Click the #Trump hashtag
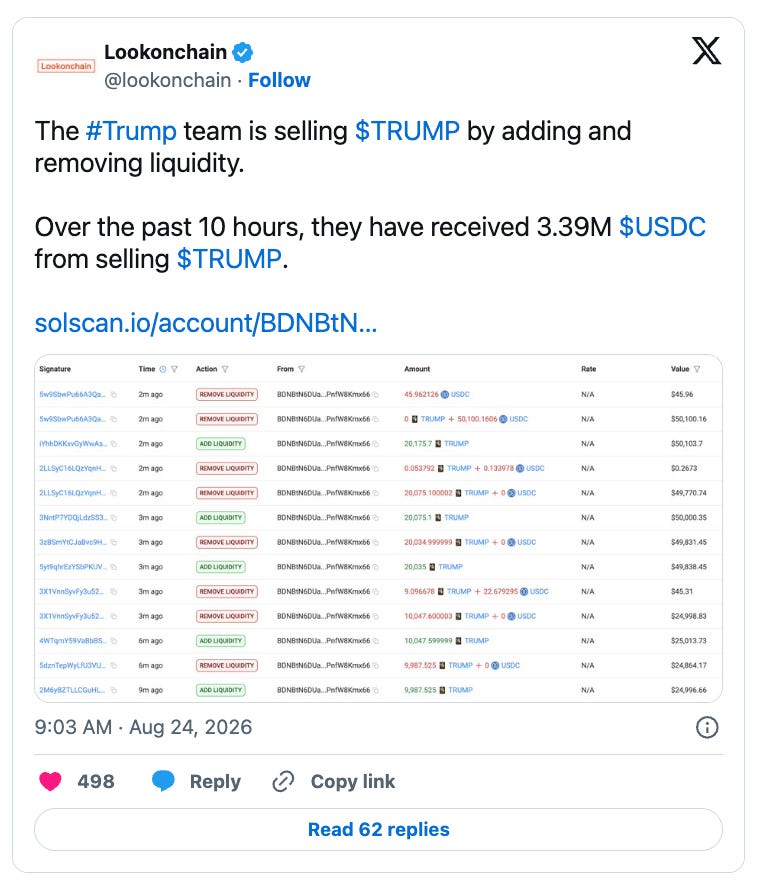This screenshot has height=888, width=760. [x=131, y=131]
